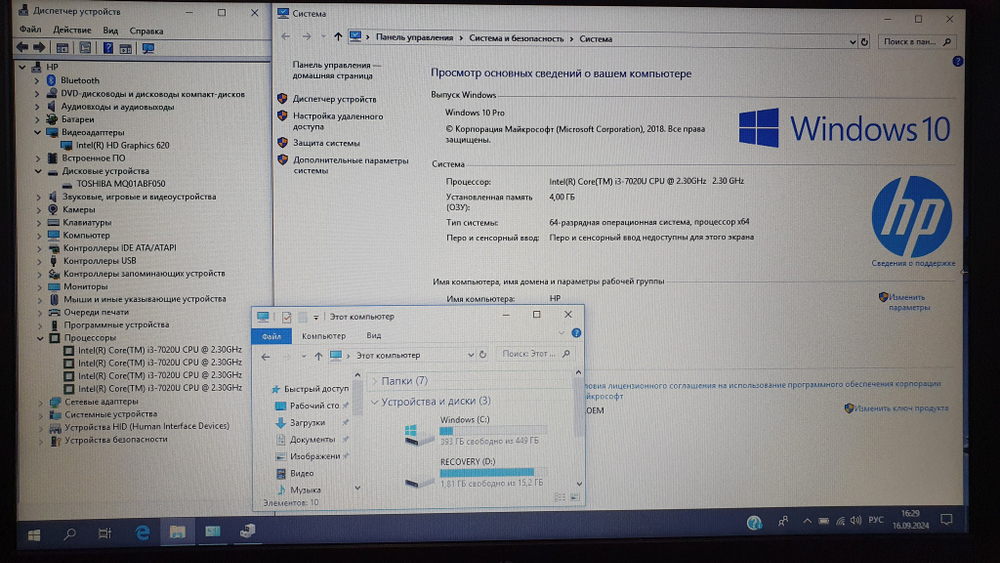Click help icon in Explorer ribbon
This screenshot has height=563, width=1000.
tap(576, 333)
